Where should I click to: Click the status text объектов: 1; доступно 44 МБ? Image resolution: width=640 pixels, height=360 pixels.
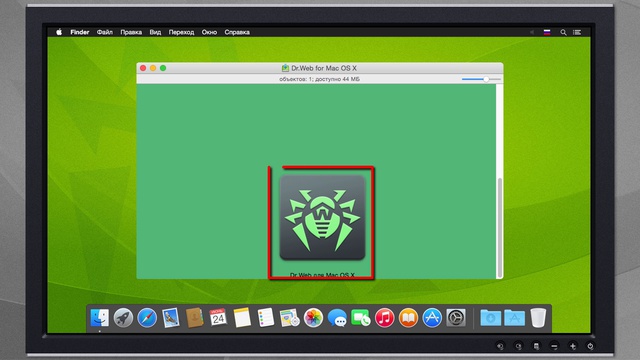click(x=320, y=79)
